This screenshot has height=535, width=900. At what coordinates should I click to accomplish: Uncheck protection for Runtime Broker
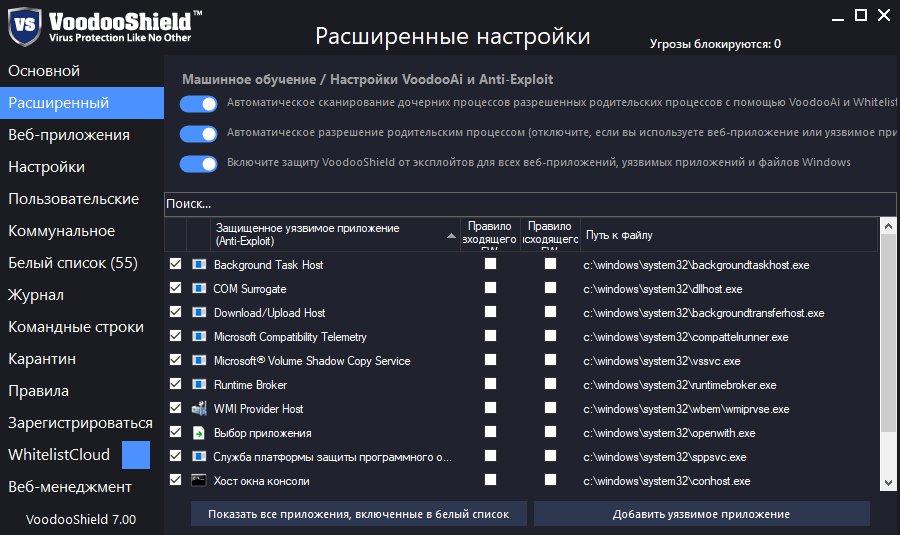[176, 383]
